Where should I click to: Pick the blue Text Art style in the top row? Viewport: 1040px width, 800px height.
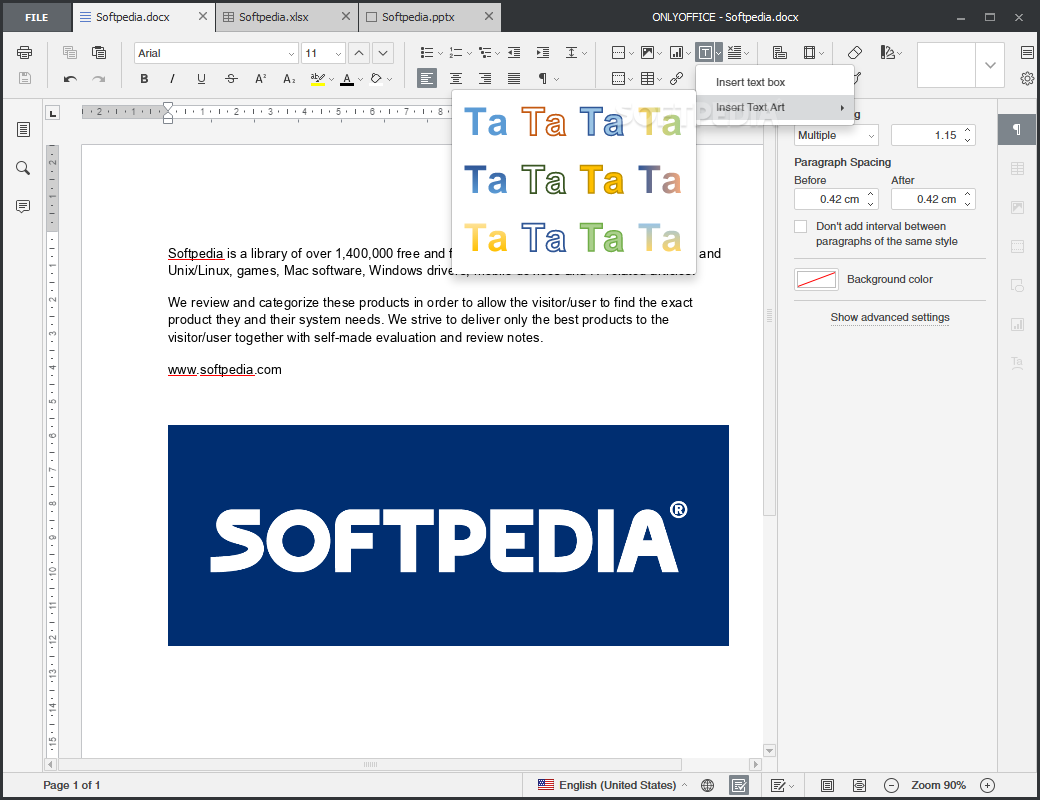coord(486,123)
